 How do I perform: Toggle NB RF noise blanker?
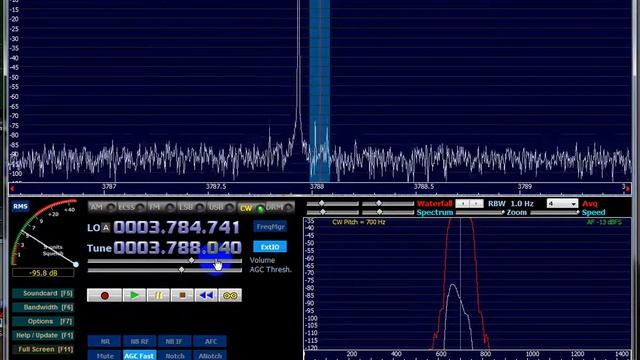coord(140,341)
